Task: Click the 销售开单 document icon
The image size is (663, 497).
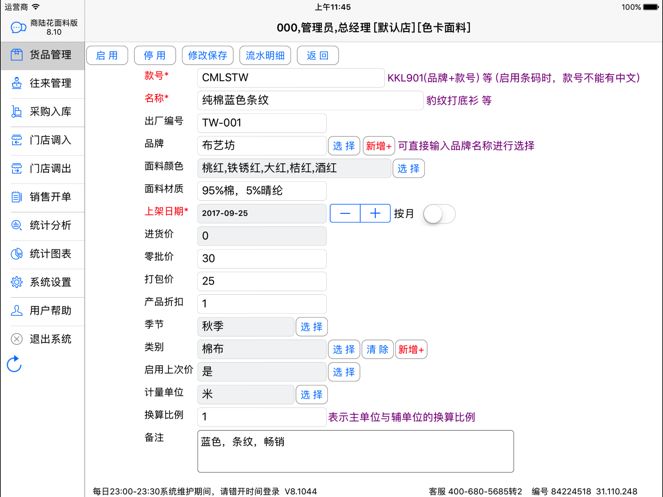Action: coord(16,197)
